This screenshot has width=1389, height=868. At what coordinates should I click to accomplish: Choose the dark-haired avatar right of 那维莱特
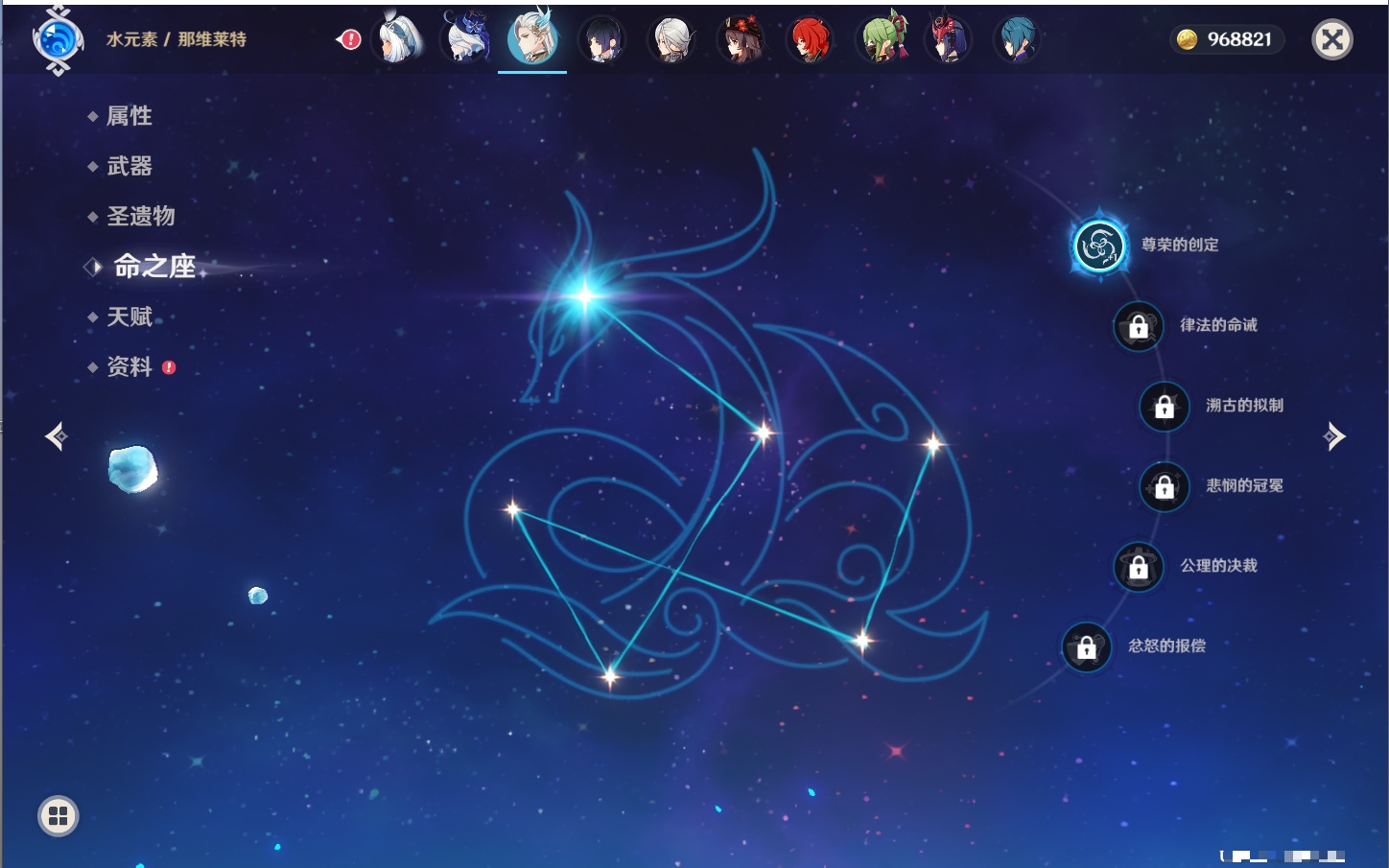[602, 40]
